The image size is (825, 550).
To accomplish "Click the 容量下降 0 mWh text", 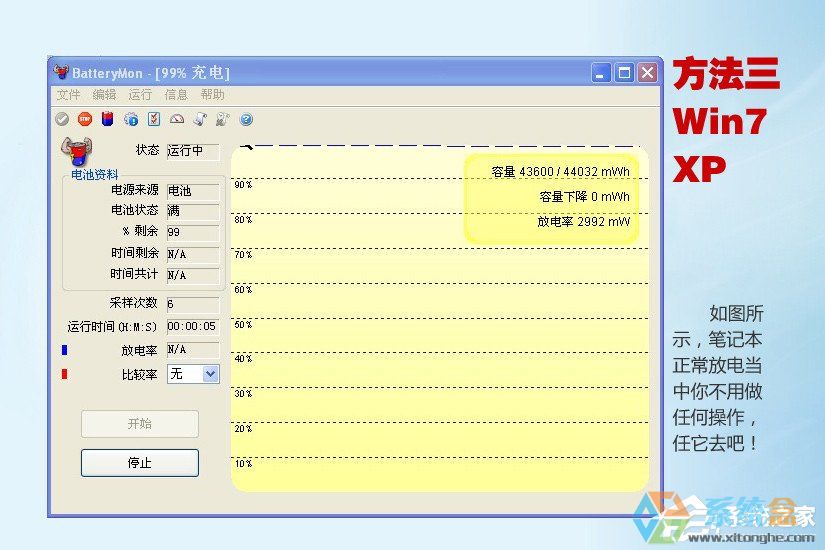I will pos(585,197).
